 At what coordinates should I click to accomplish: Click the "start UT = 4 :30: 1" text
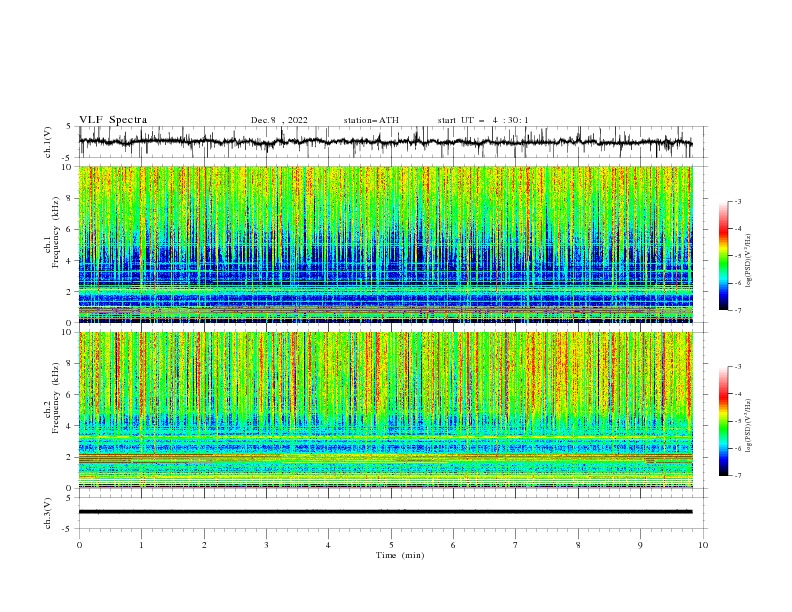coord(483,120)
